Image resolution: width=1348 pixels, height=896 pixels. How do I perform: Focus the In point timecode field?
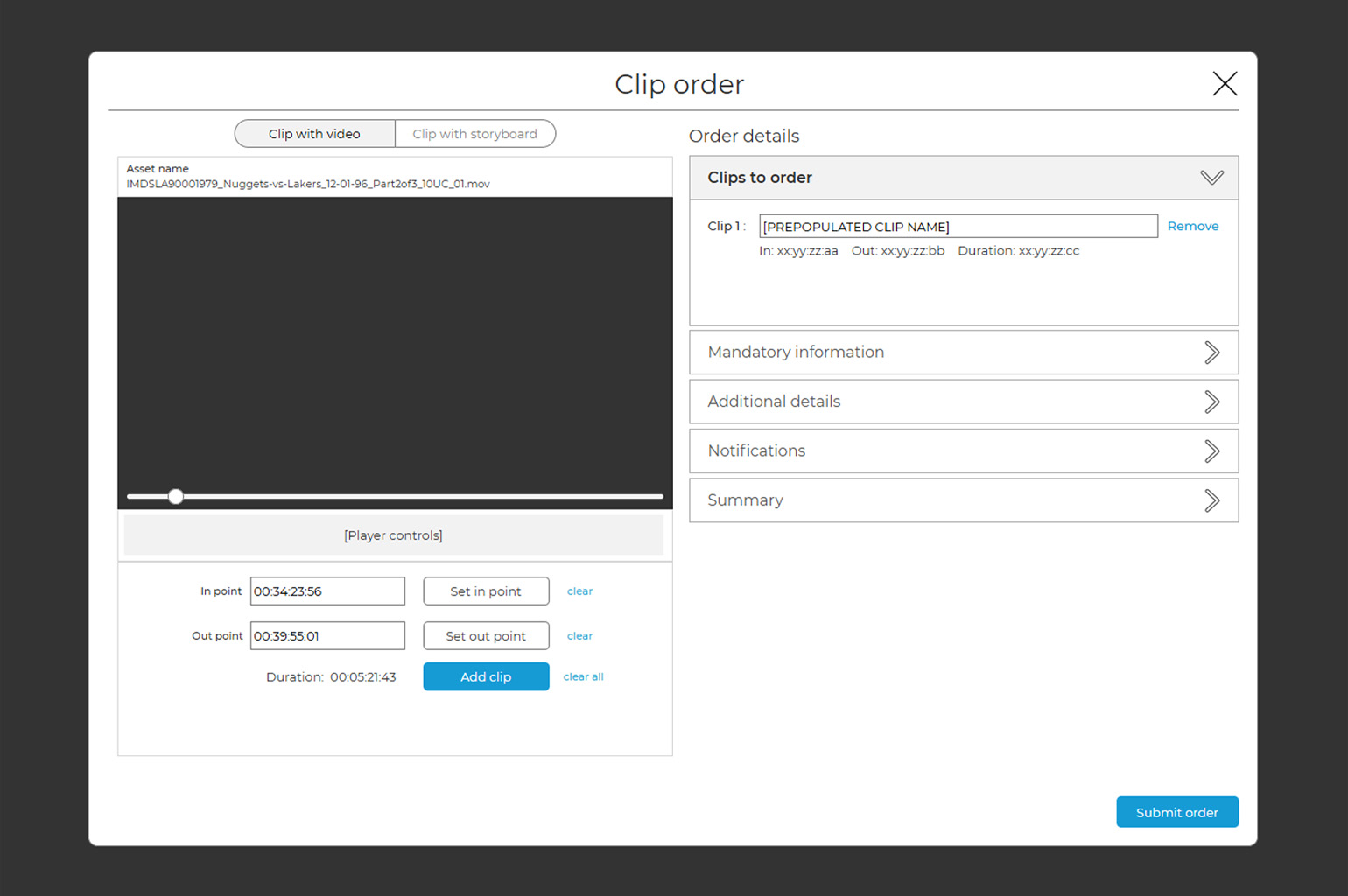point(327,591)
